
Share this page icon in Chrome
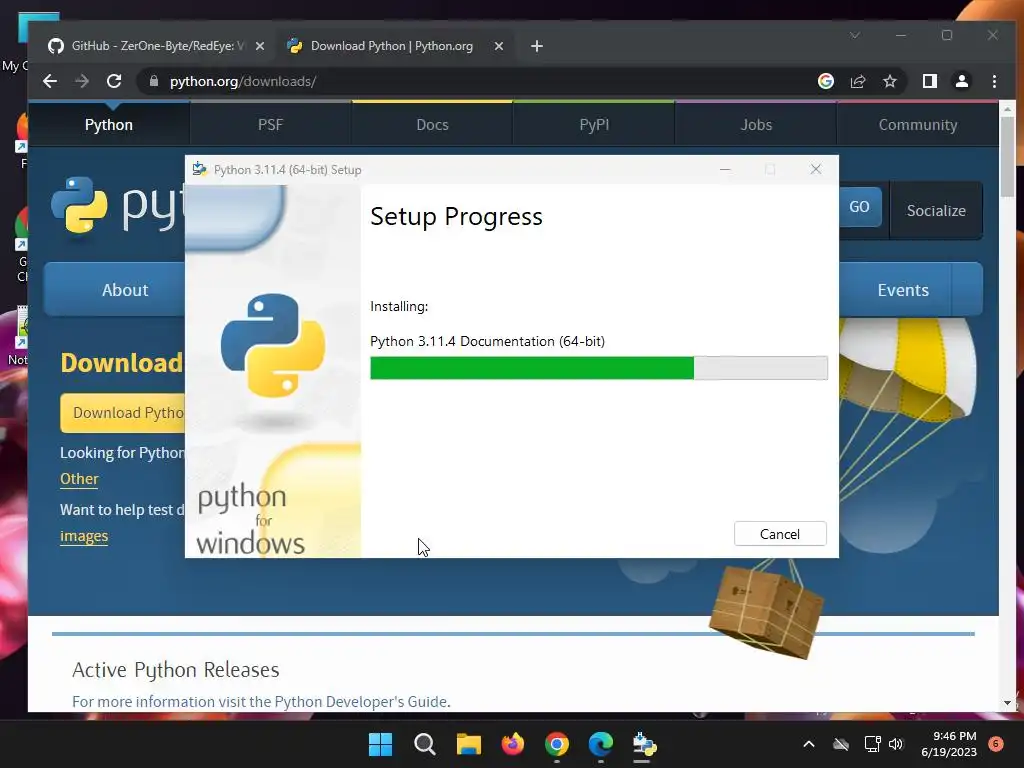[x=857, y=81]
